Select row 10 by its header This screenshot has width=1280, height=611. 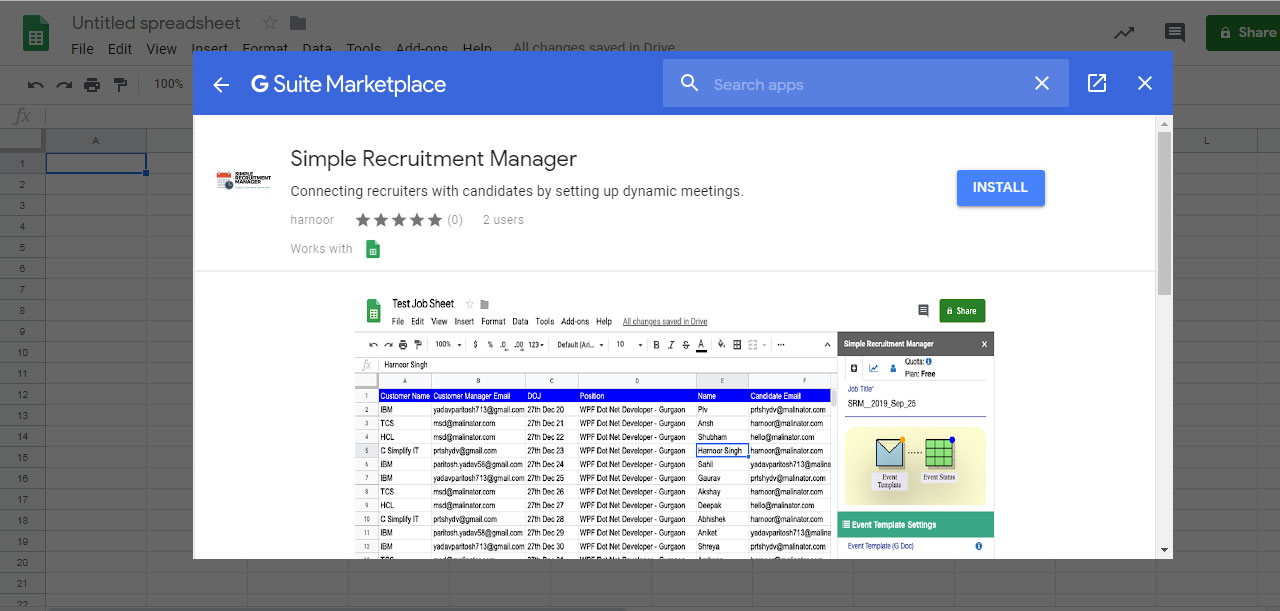pos(22,352)
